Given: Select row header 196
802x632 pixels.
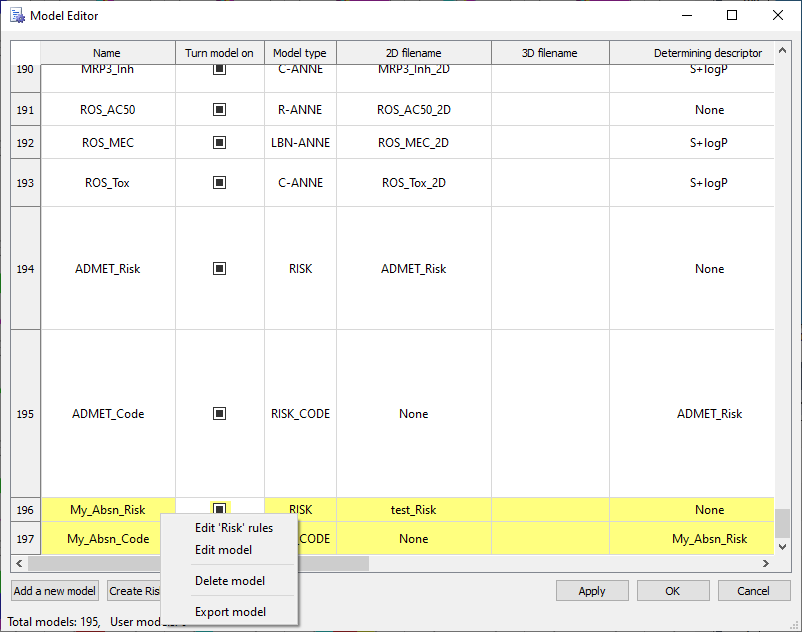Looking at the screenshot, I should pyautogui.click(x=25, y=510).
